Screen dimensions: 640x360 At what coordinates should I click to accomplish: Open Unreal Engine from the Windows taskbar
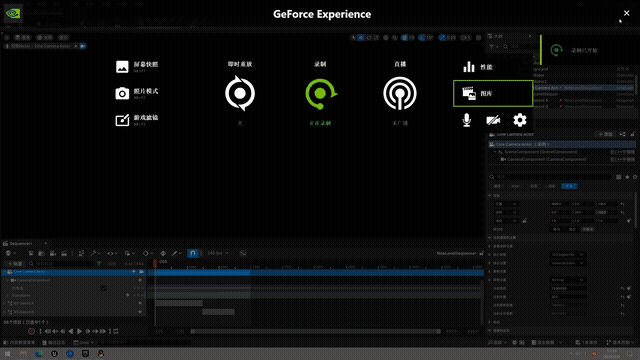tap(54, 353)
